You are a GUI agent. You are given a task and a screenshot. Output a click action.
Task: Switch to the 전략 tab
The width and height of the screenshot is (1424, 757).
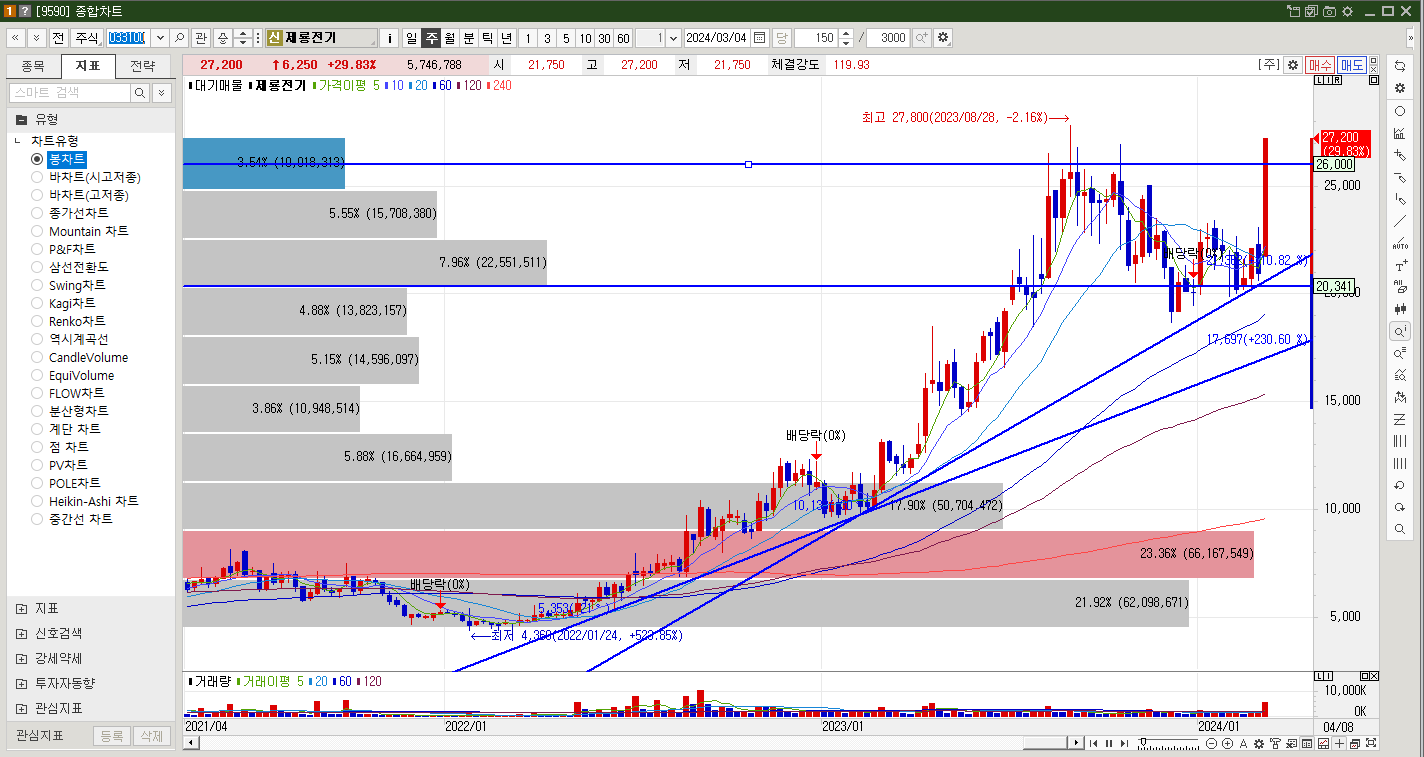(143, 67)
